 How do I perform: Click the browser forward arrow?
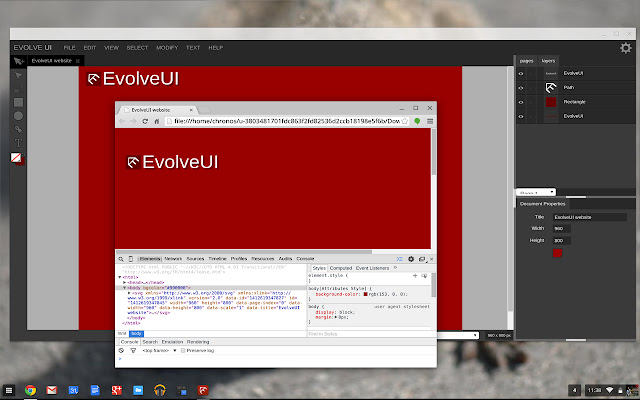(x=133, y=121)
